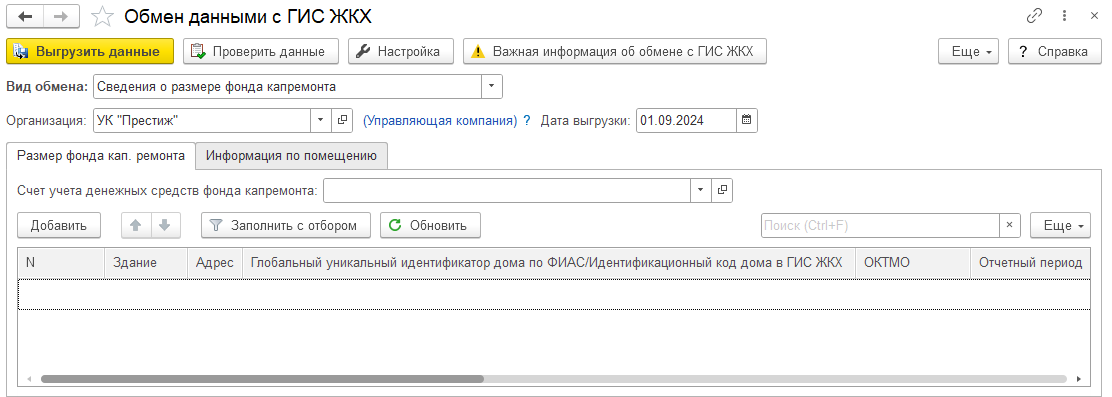The image size is (1112, 397).
Task: Click the Дата выгрузки date field
Action: [x=686, y=121]
